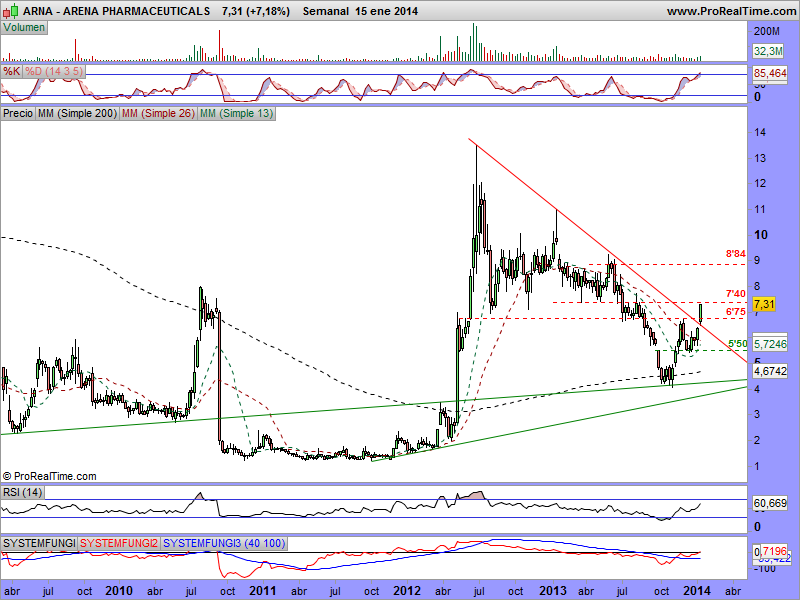Click the 15 ene 2014 date
Screen dimensions: 800x600
[386, 11]
